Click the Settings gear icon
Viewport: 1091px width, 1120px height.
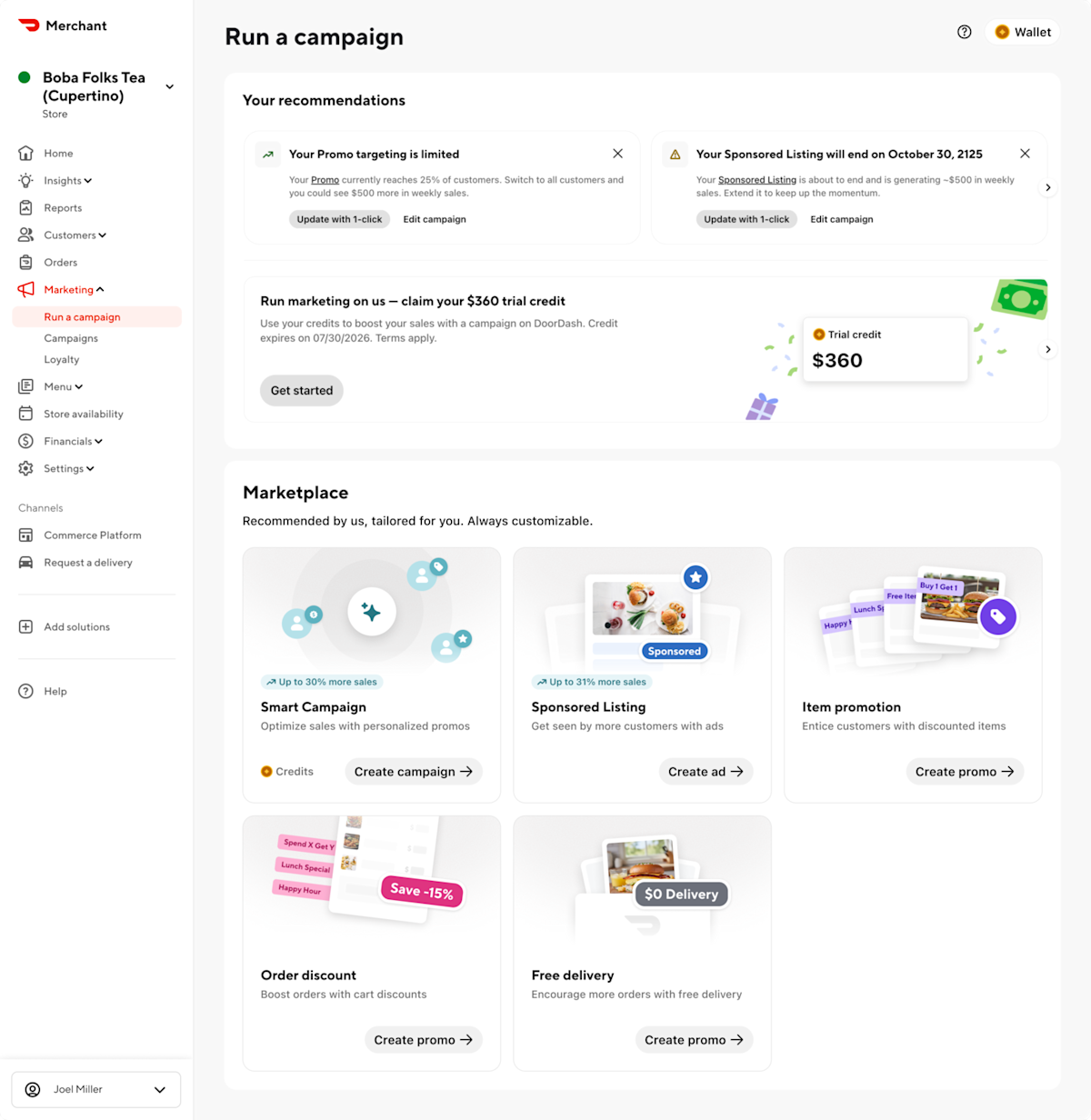click(26, 468)
